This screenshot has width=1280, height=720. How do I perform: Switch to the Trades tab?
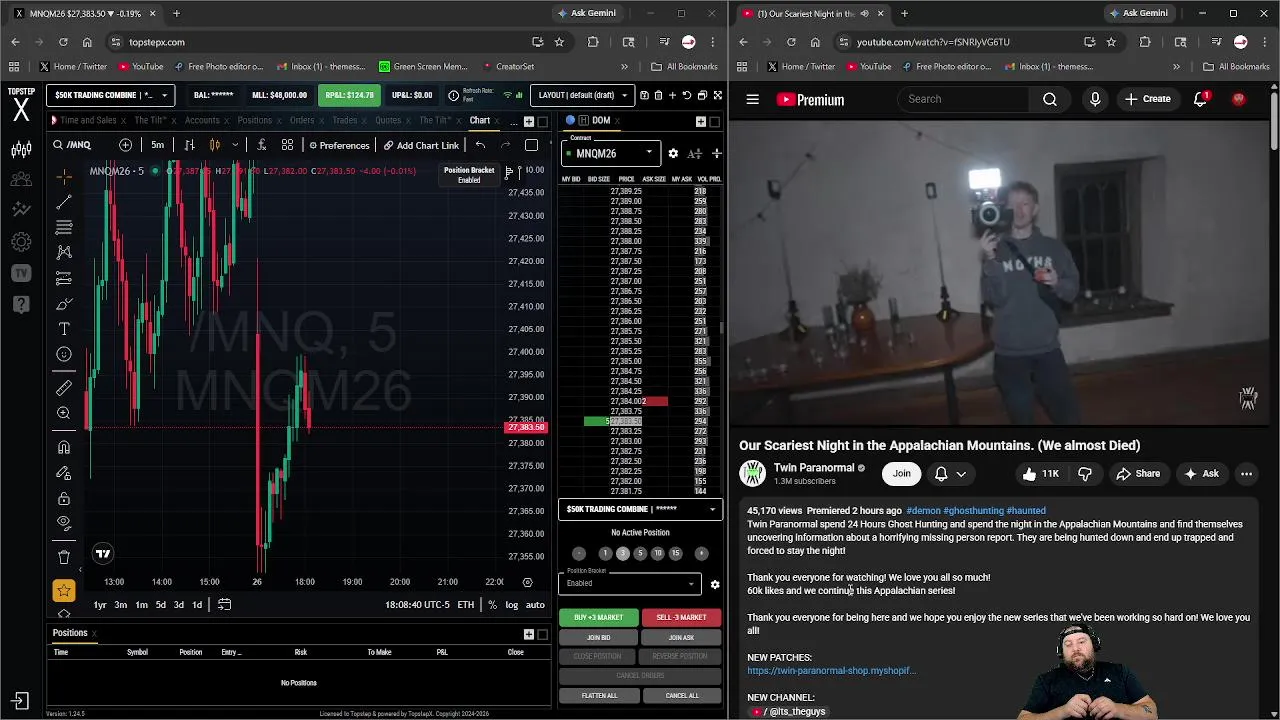pyautogui.click(x=345, y=120)
